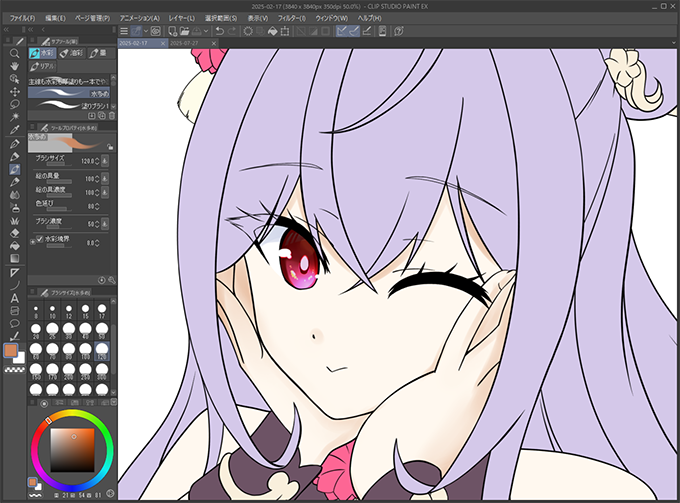
Task: Choose 塗りブラシ1 brush in list
Action: pyautogui.click(x=69, y=105)
